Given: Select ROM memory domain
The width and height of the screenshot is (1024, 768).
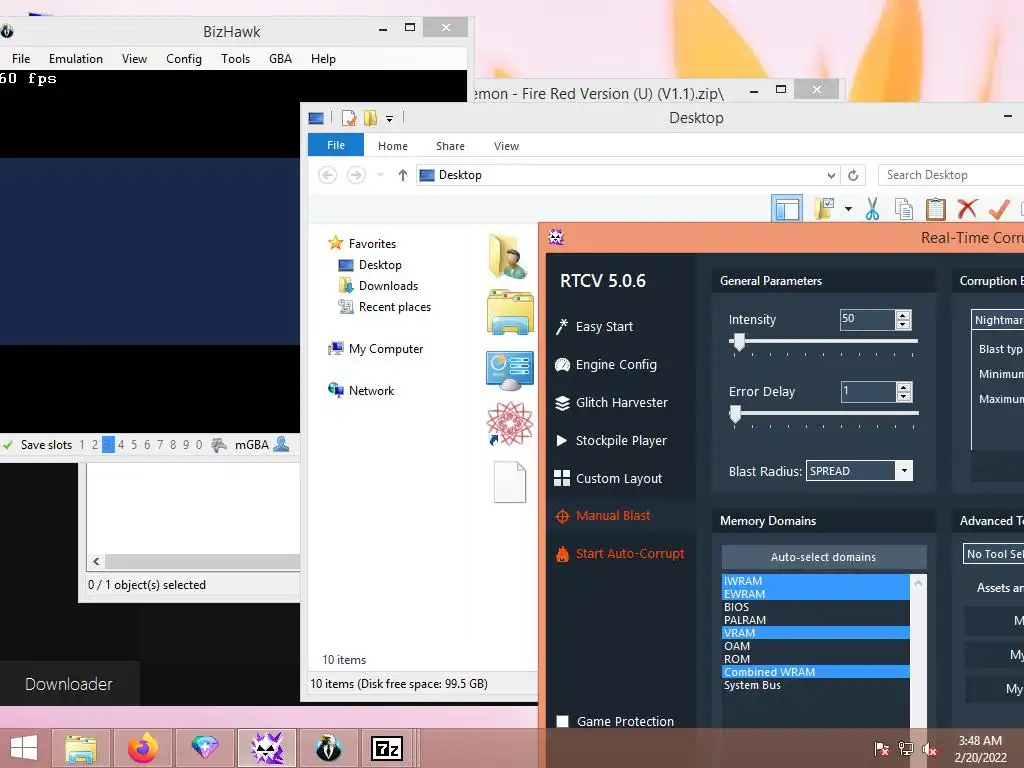Looking at the screenshot, I should (x=816, y=659).
